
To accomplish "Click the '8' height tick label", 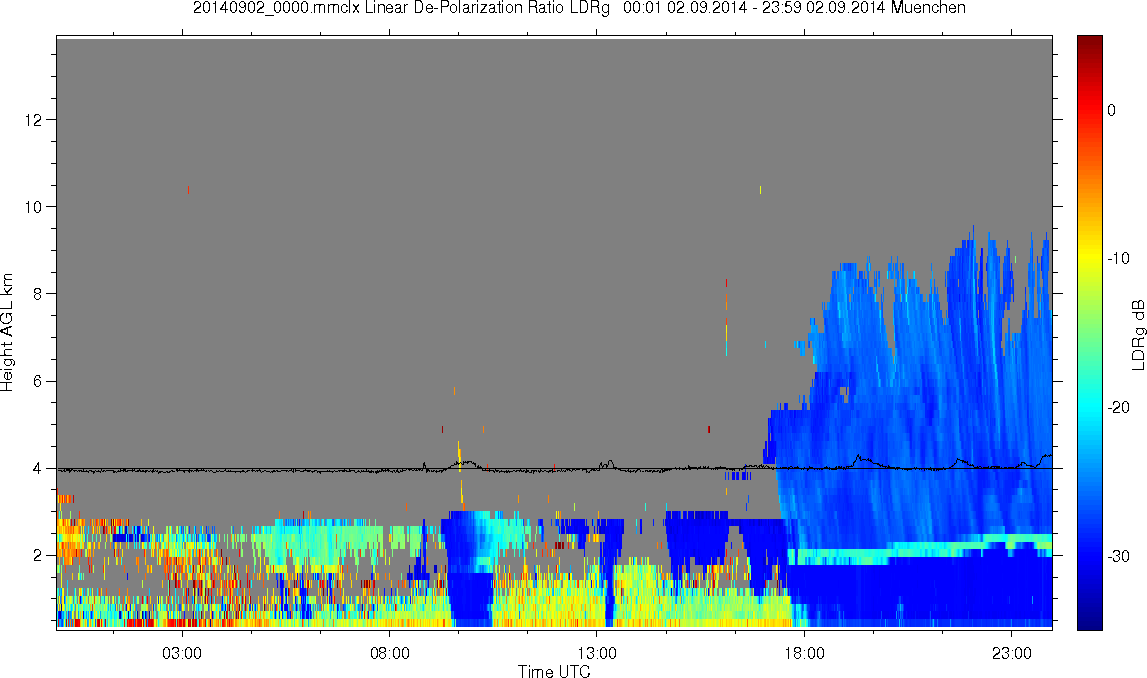I will [37, 294].
